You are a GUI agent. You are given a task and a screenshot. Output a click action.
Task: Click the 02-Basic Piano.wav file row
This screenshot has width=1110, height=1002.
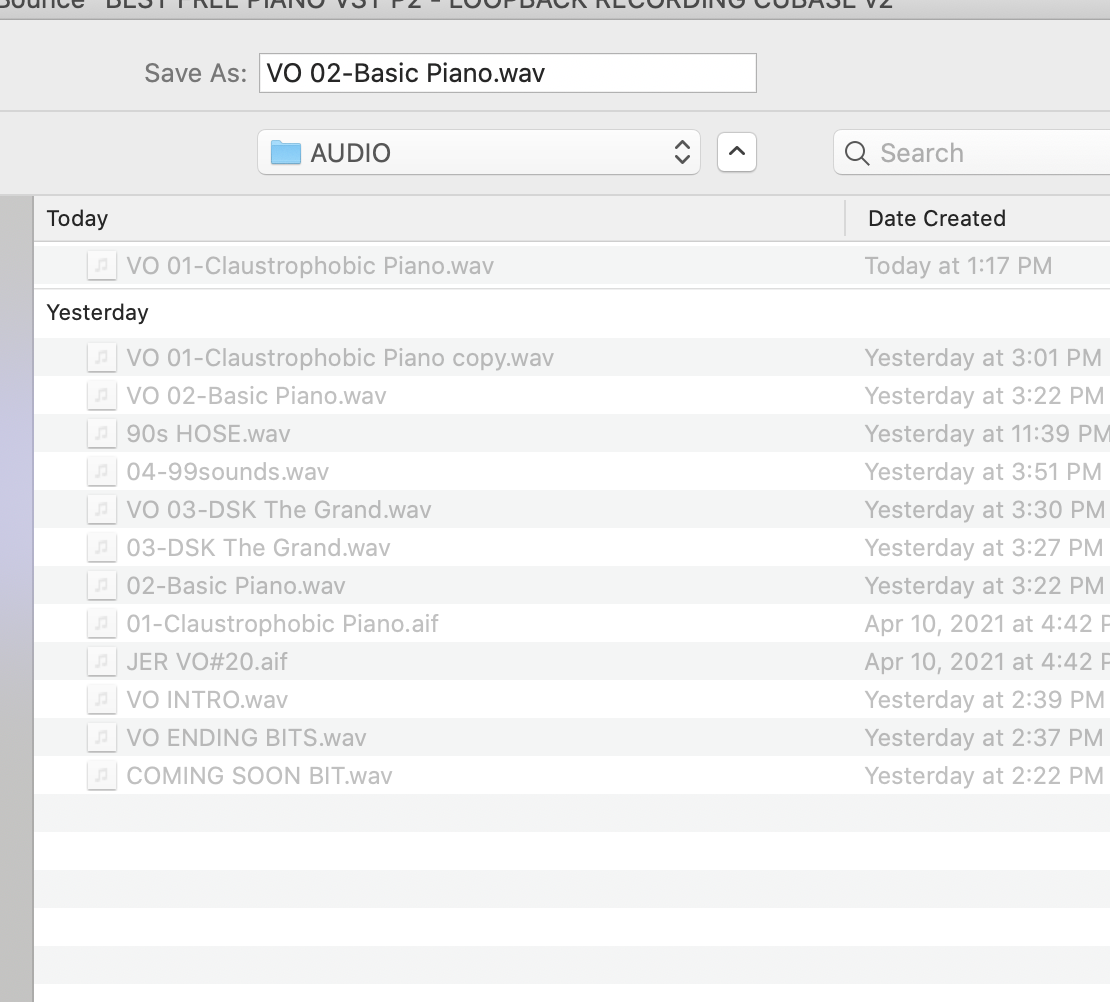click(x=236, y=586)
